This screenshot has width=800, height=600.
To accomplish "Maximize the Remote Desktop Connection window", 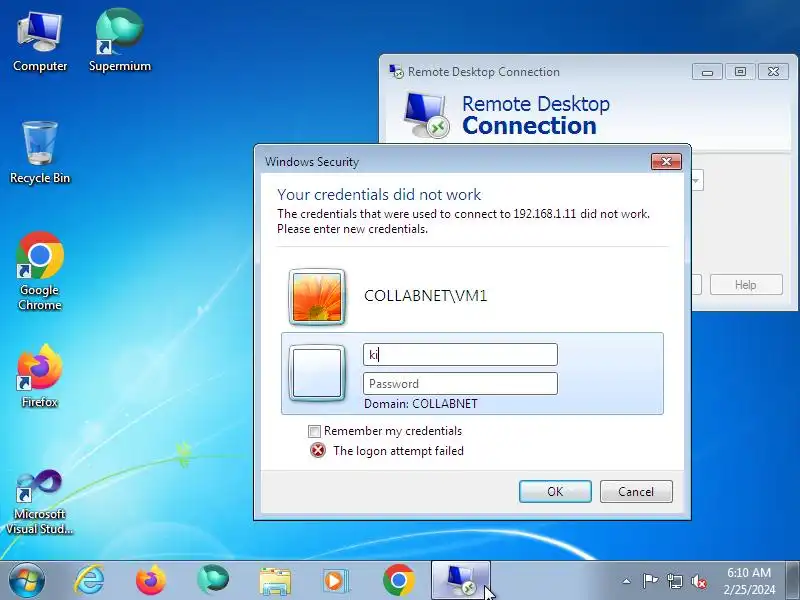I will 740,72.
